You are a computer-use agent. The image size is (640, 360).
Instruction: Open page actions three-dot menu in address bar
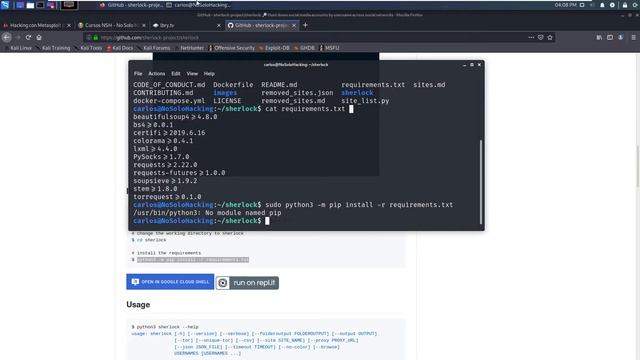531,37
